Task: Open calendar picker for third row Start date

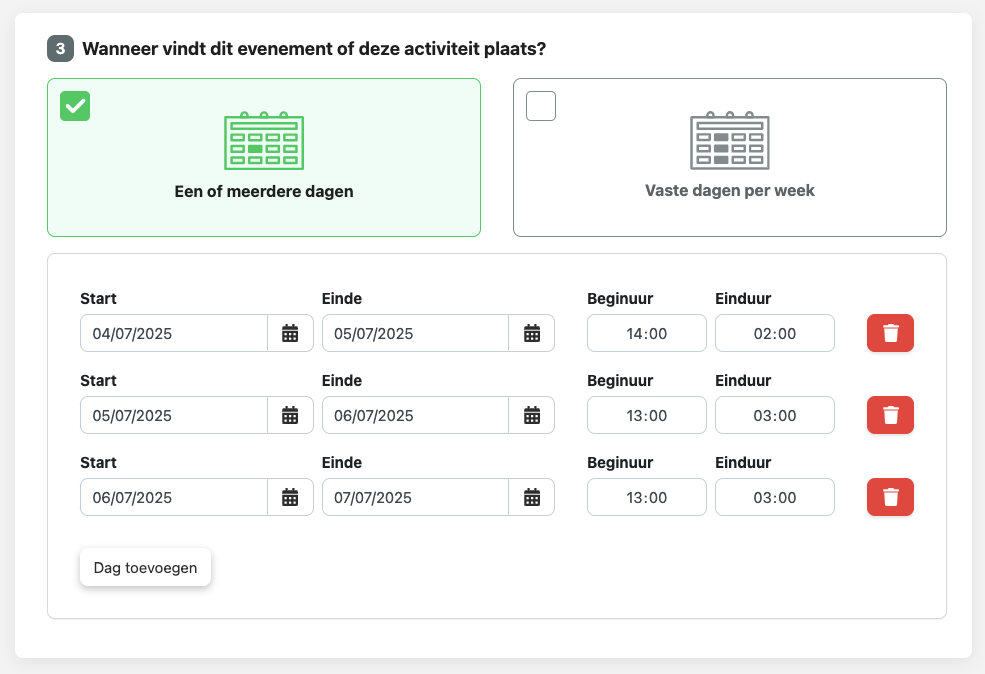Action: coord(290,498)
